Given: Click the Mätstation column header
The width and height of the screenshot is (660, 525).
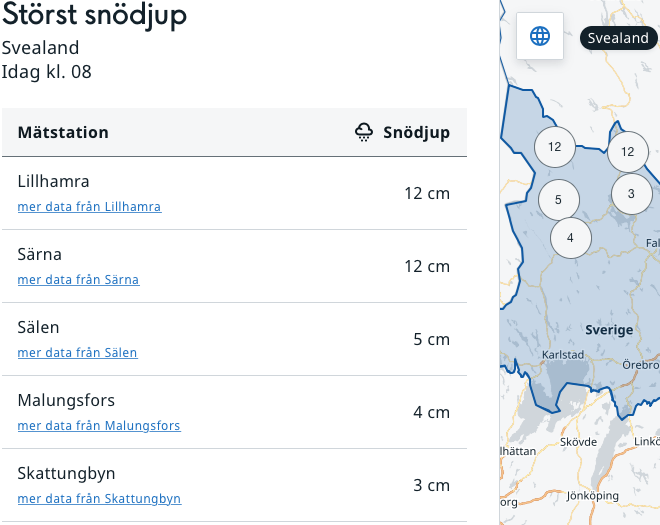Looking at the screenshot, I should 63,132.
